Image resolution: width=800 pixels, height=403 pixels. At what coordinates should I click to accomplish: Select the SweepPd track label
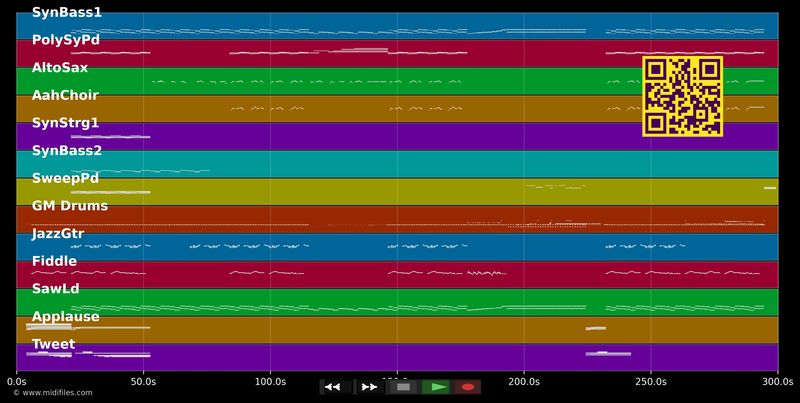pyautogui.click(x=65, y=178)
